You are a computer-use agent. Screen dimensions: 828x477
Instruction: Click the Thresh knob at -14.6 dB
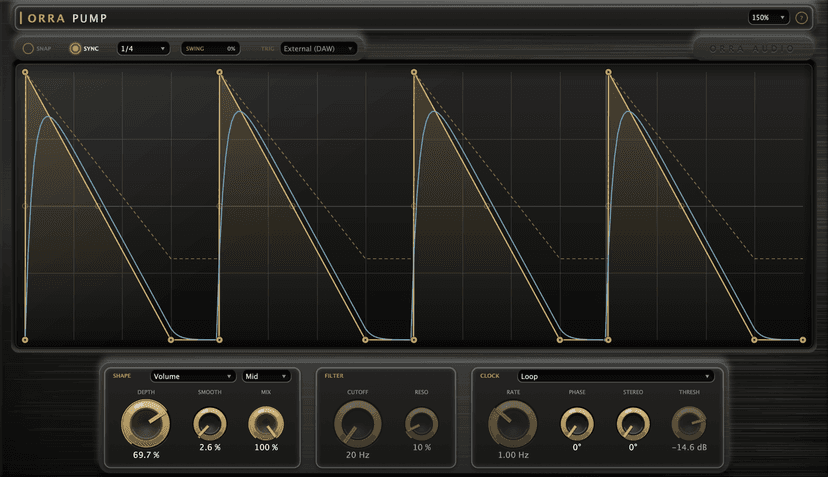pos(689,424)
